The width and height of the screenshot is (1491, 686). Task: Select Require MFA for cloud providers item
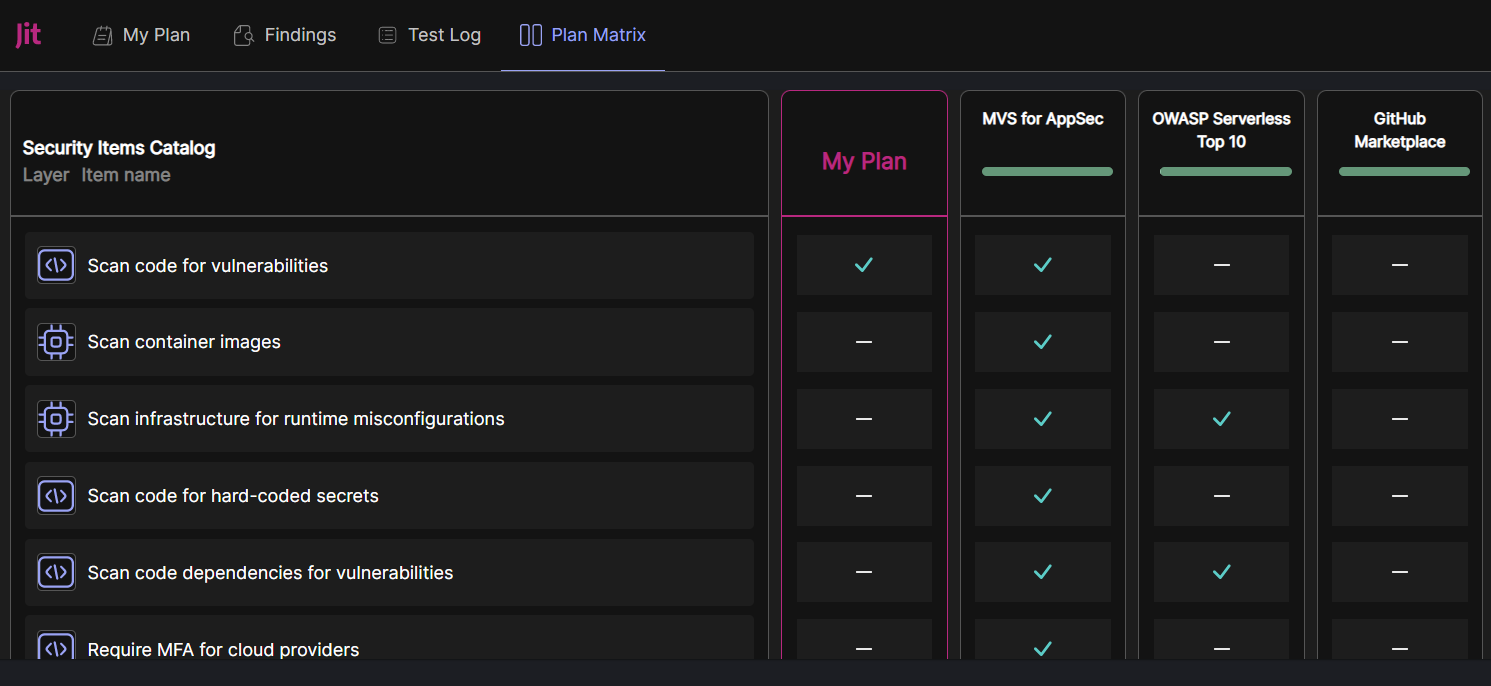point(389,638)
